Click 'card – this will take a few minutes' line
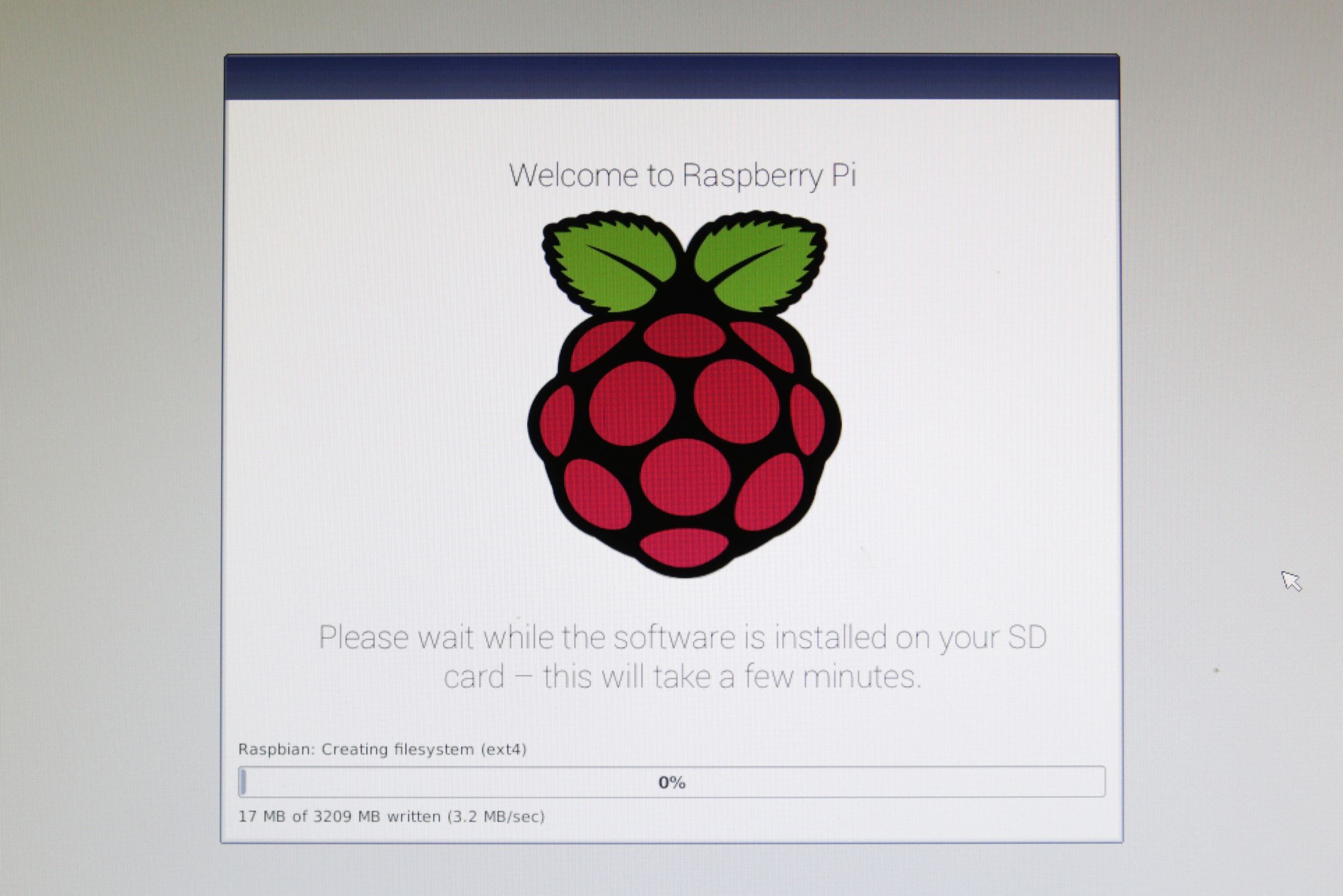This screenshot has width=1343, height=896. click(683, 677)
